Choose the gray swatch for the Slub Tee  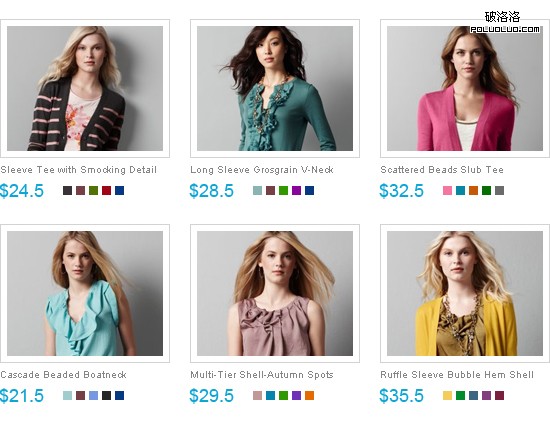click(x=499, y=191)
